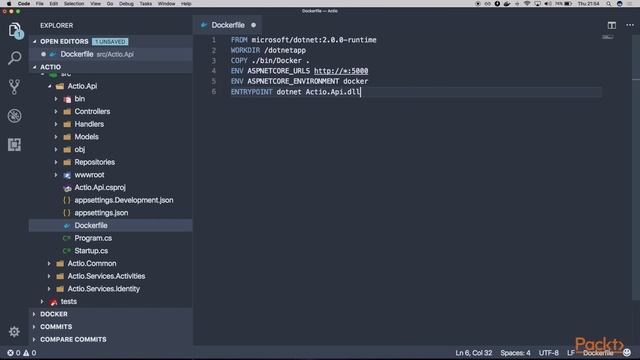Expand the Actio.Common folder
The image size is (640, 360).
49,263
